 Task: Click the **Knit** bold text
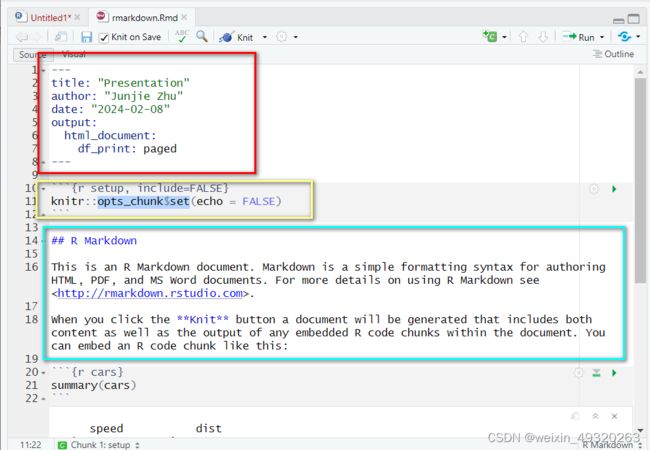203,319
